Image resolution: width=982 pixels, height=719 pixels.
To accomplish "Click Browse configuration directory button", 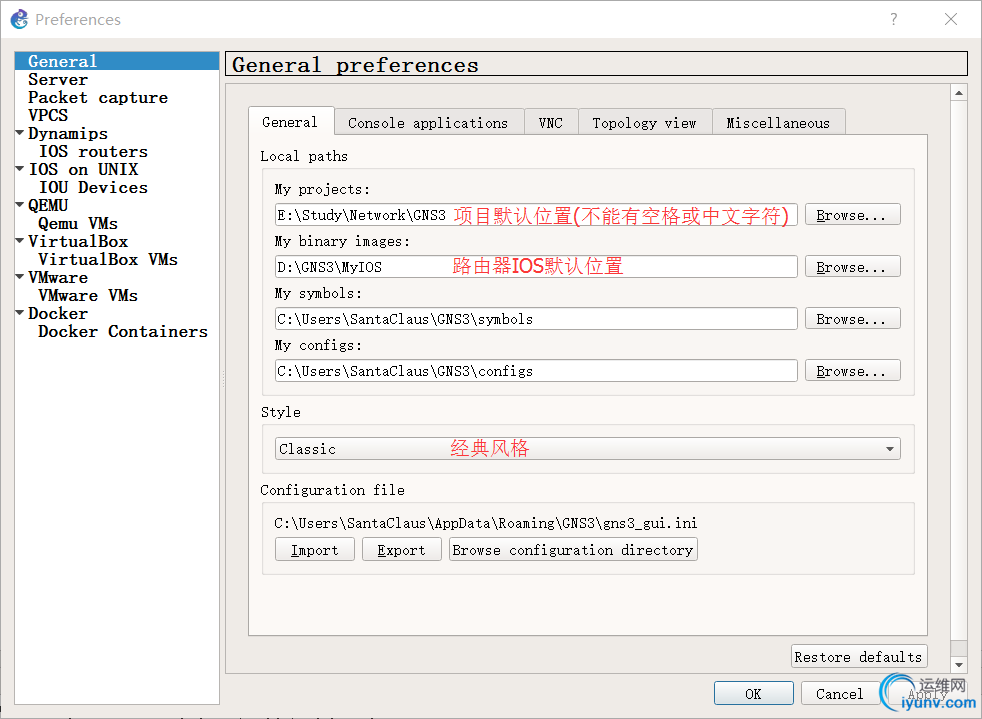I will (573, 550).
